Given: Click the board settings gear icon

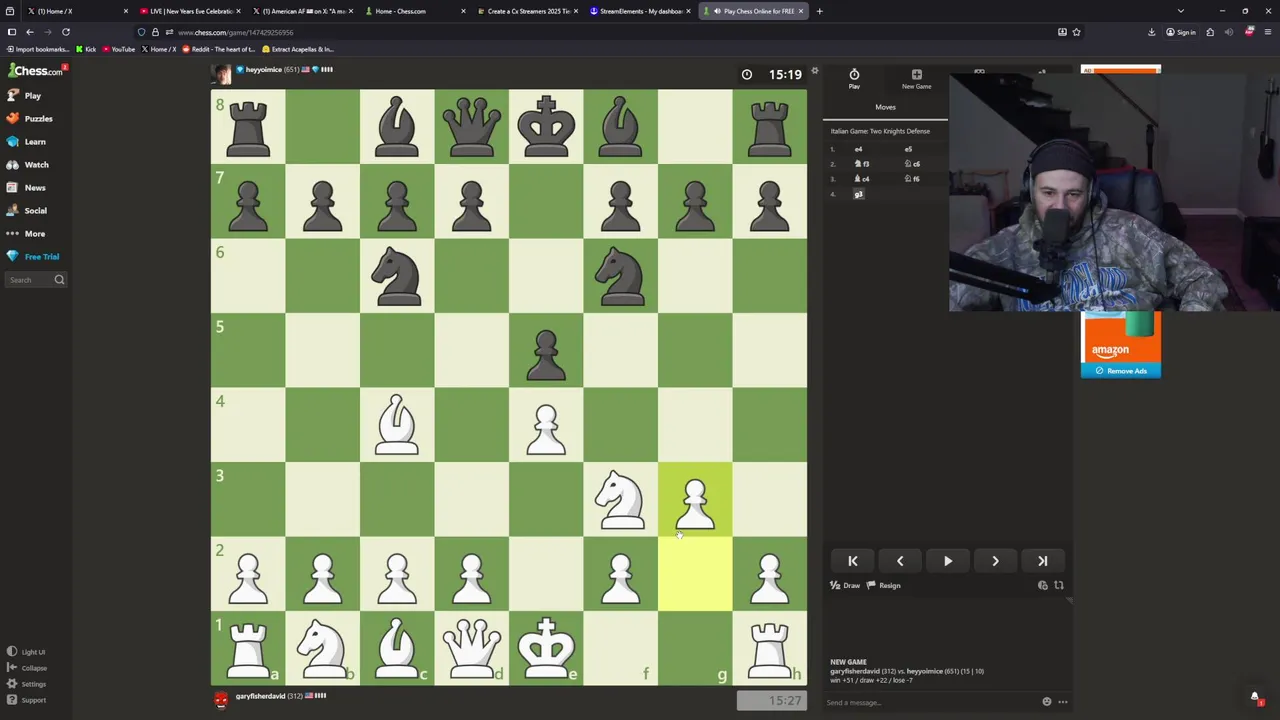Looking at the screenshot, I should (815, 71).
